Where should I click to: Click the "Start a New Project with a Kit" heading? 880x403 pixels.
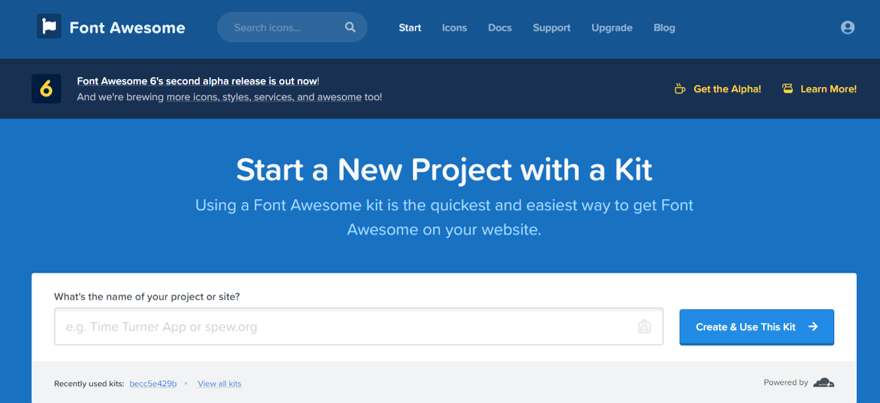click(444, 170)
